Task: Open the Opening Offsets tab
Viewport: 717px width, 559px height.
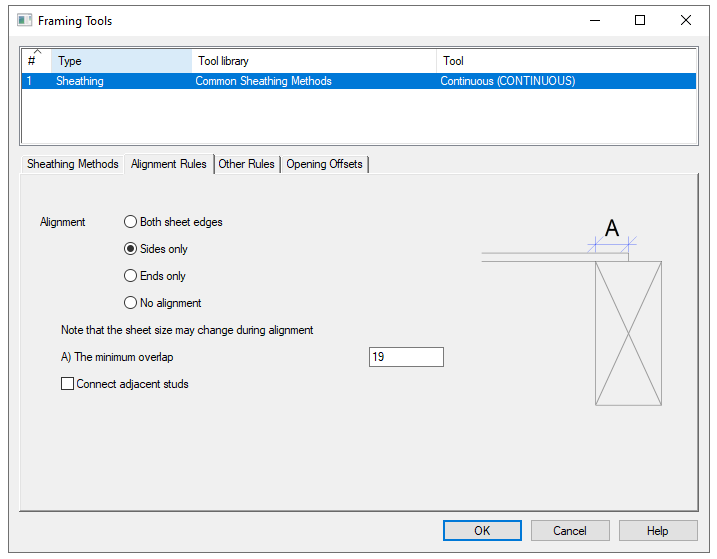Action: (x=325, y=164)
